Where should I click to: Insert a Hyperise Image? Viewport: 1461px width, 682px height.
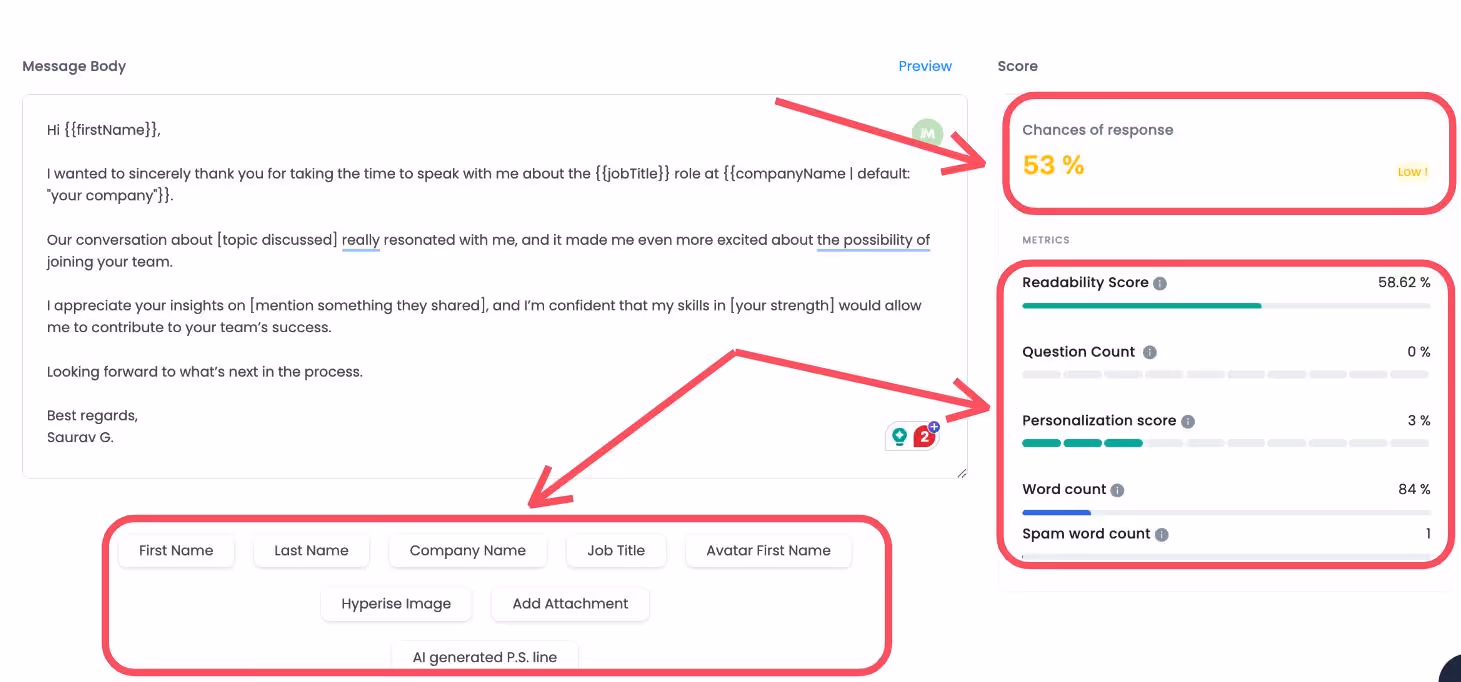click(396, 604)
